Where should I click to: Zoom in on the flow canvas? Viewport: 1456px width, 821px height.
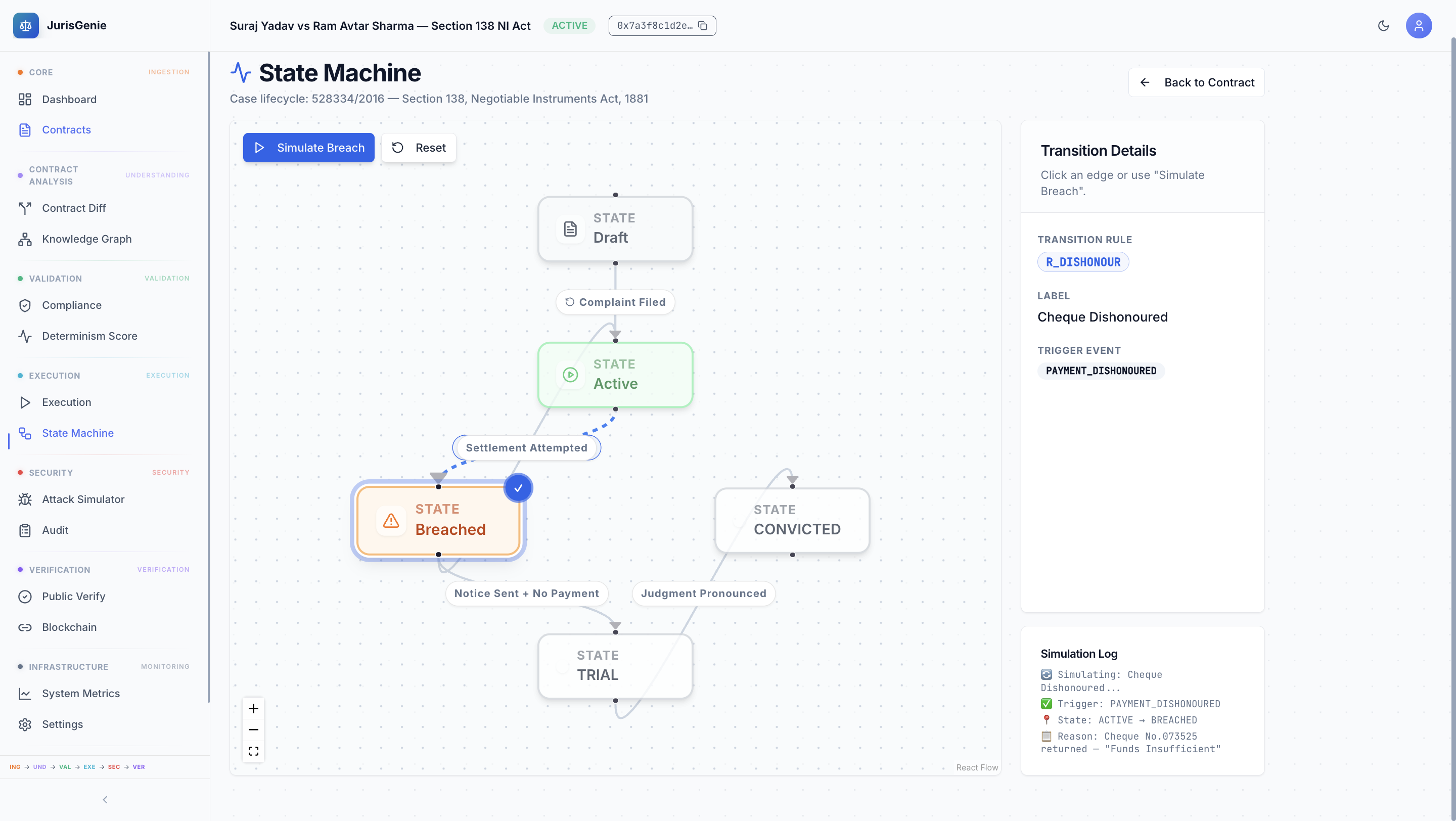pyautogui.click(x=253, y=709)
